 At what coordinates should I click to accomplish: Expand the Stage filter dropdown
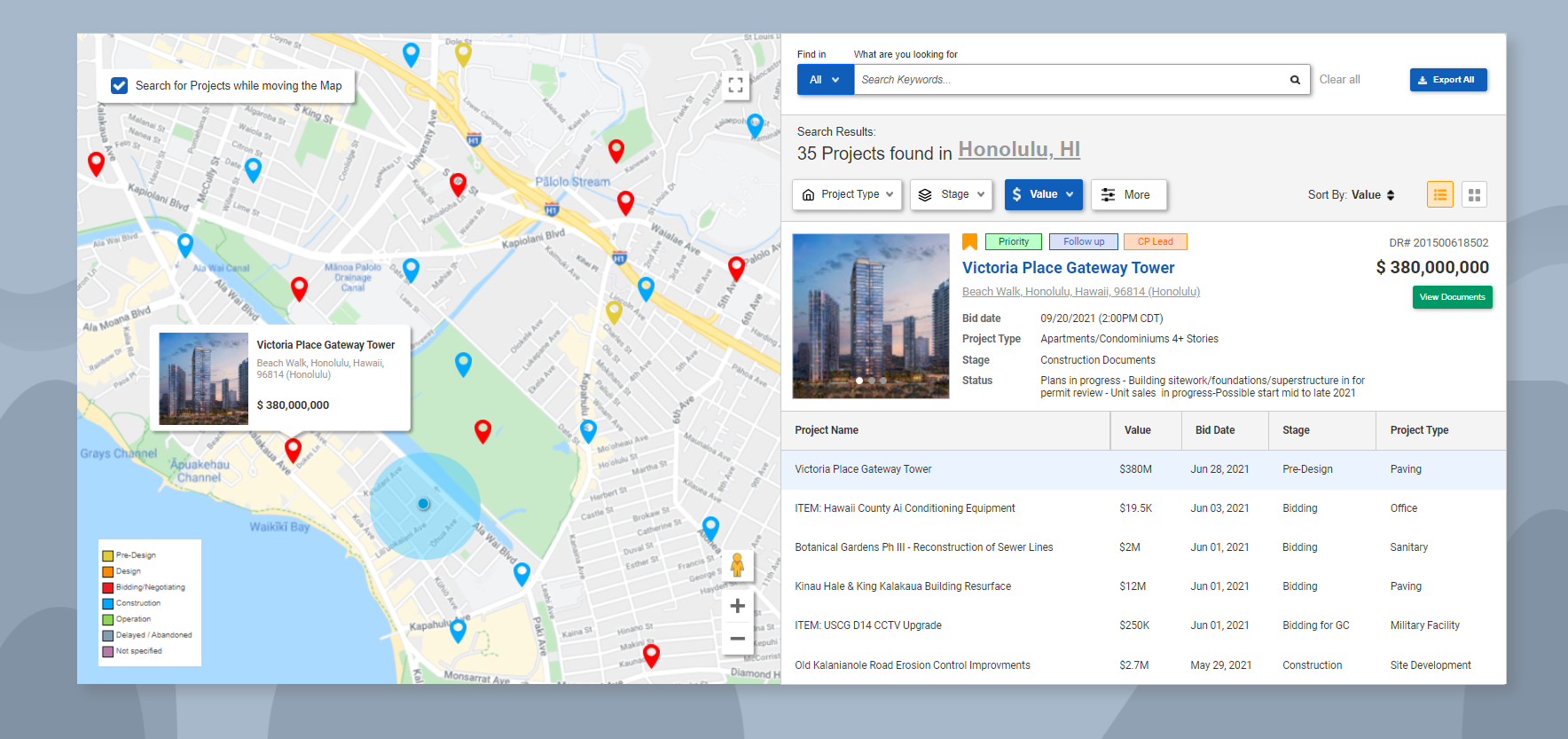[951, 194]
